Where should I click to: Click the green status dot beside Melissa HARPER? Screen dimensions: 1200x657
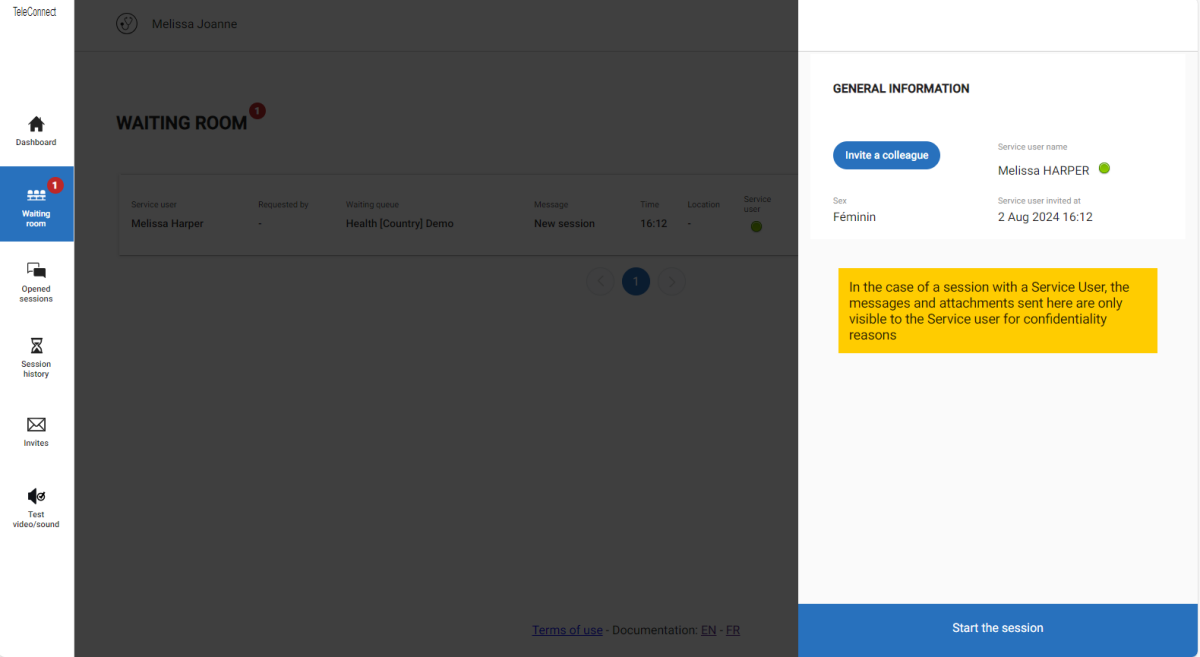tap(1104, 169)
